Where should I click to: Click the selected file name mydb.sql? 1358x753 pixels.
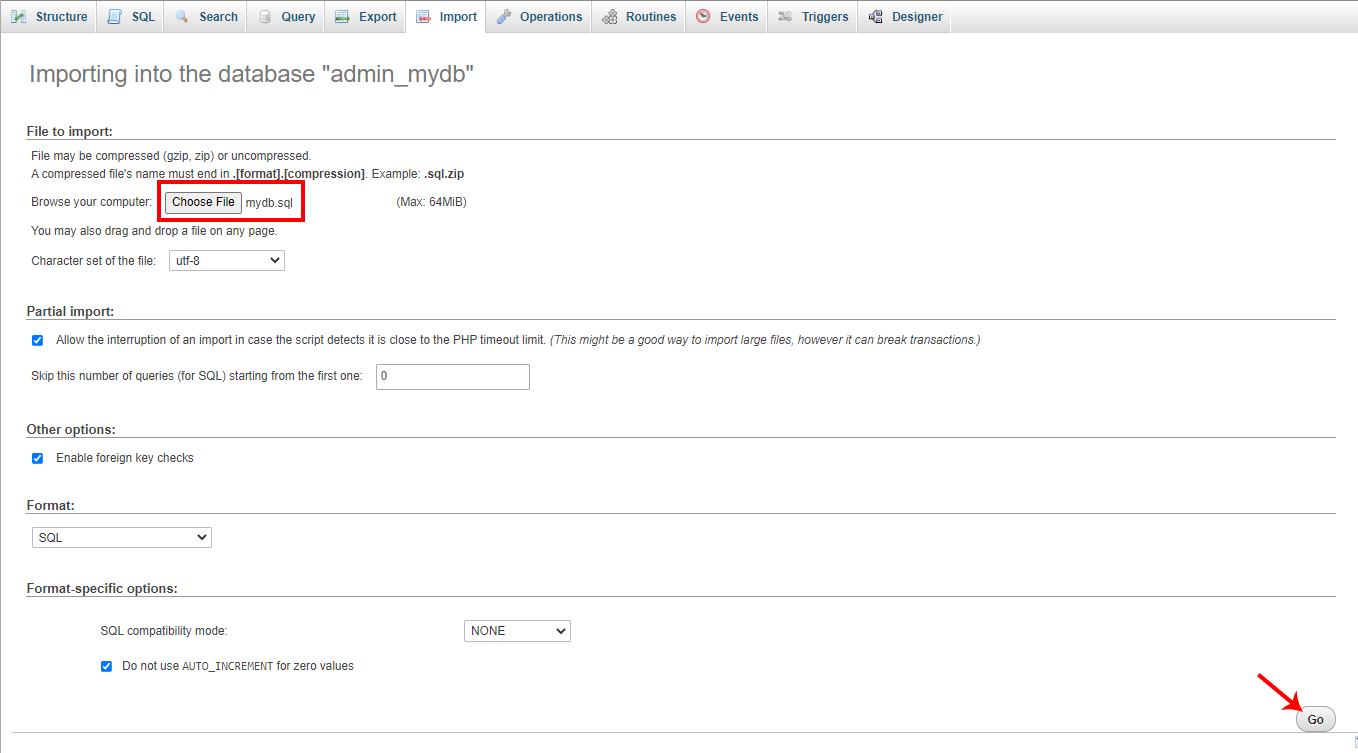tap(270, 203)
